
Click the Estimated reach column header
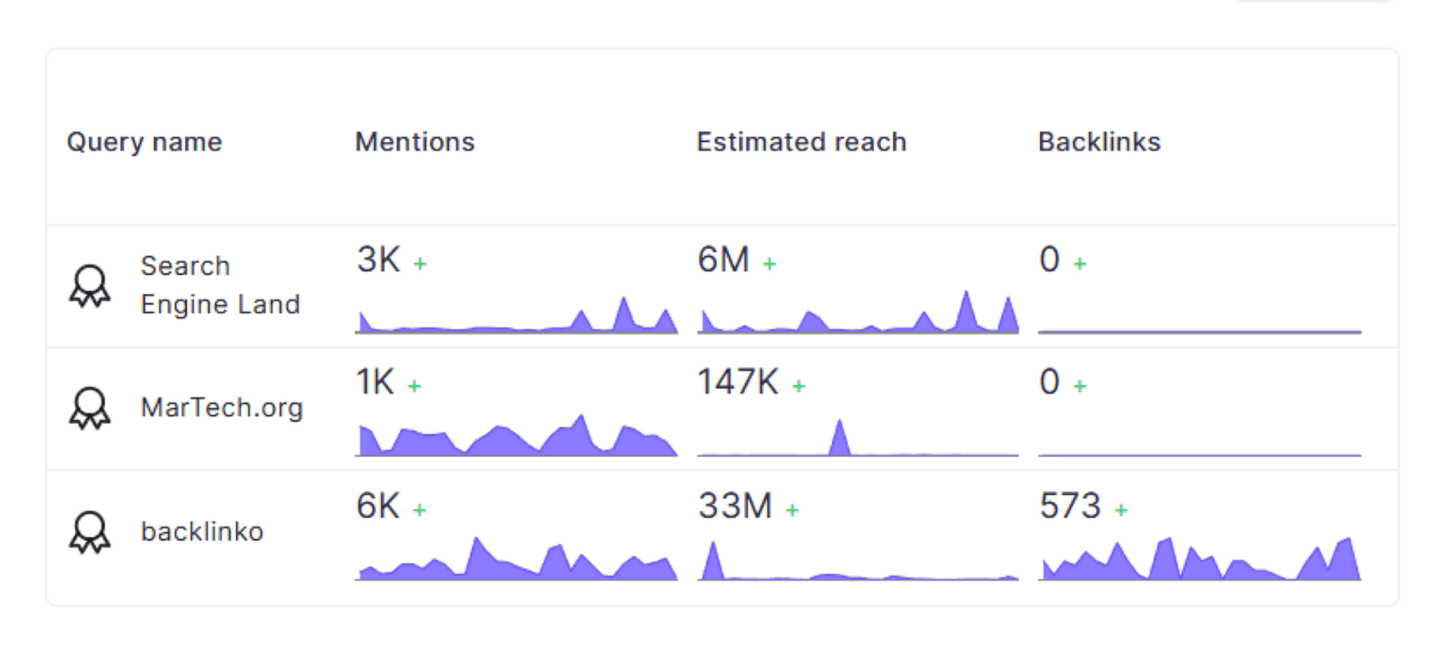(x=801, y=142)
